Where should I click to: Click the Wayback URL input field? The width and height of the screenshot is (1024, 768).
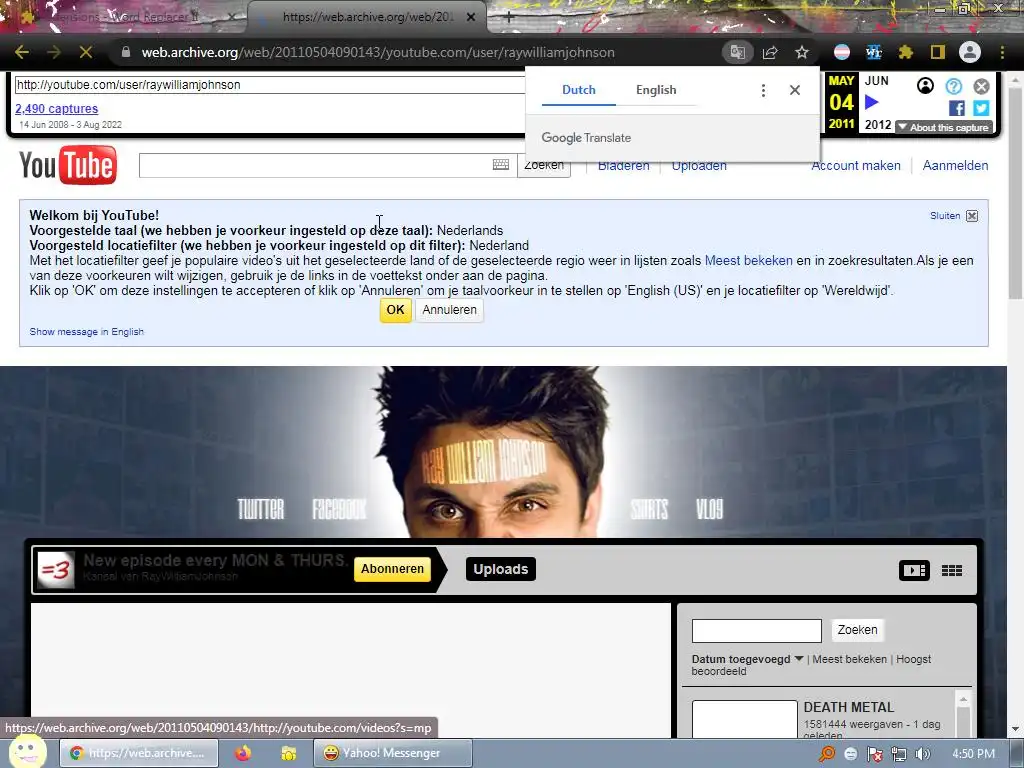click(270, 85)
